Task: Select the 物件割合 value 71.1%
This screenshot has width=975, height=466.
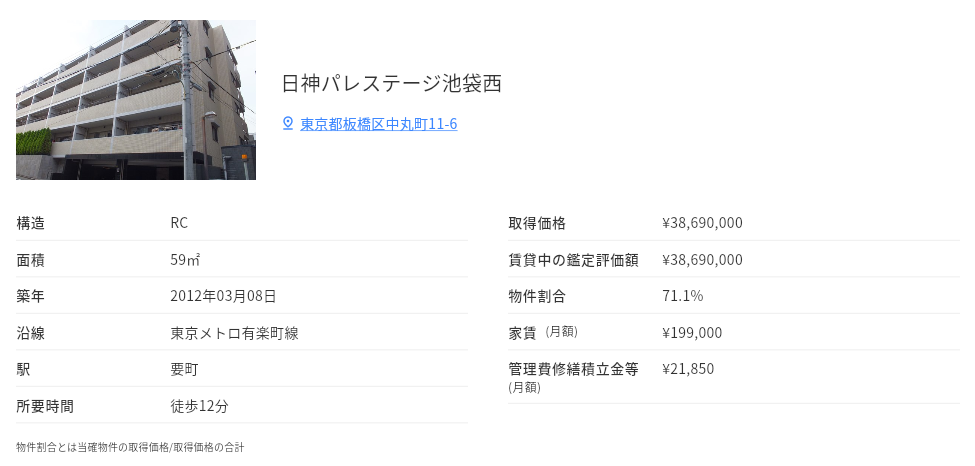Action: (683, 296)
